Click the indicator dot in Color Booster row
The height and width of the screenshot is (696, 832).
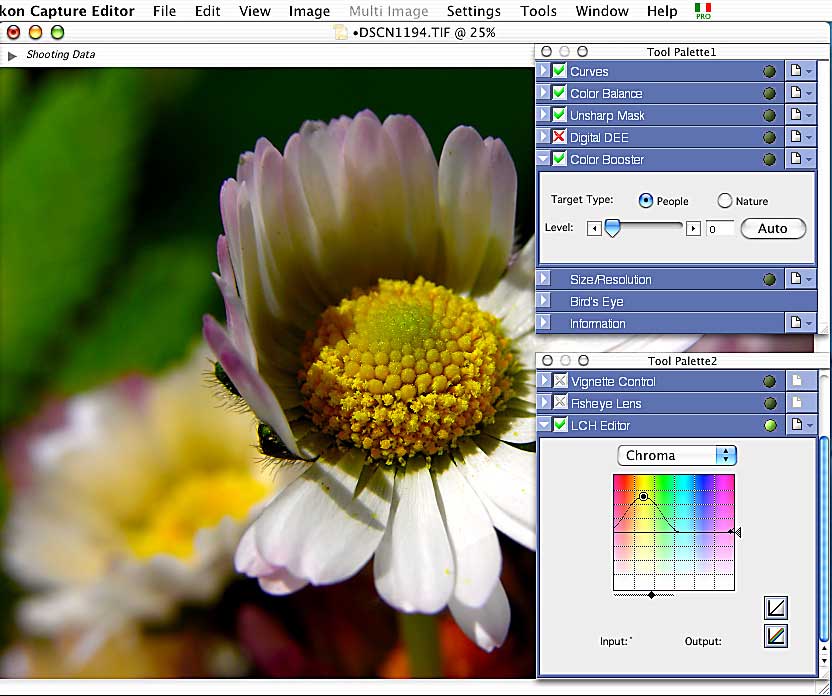point(769,160)
